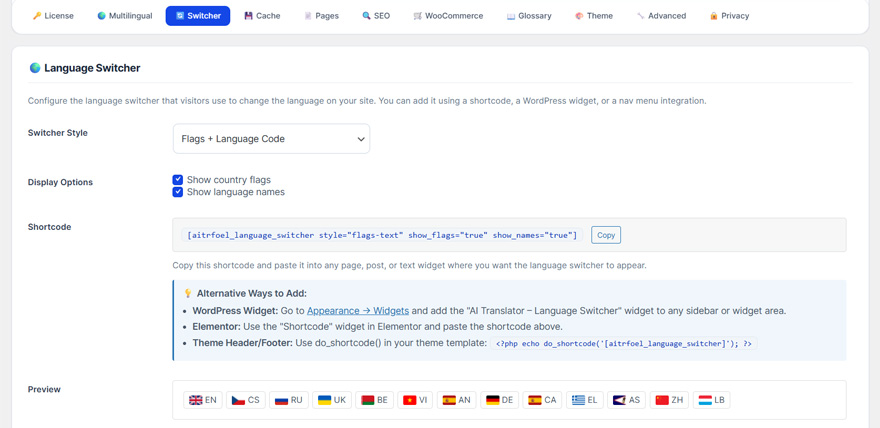The image size is (880, 428).
Task: Click the UK Ukrainian flag item
Action: (331, 400)
